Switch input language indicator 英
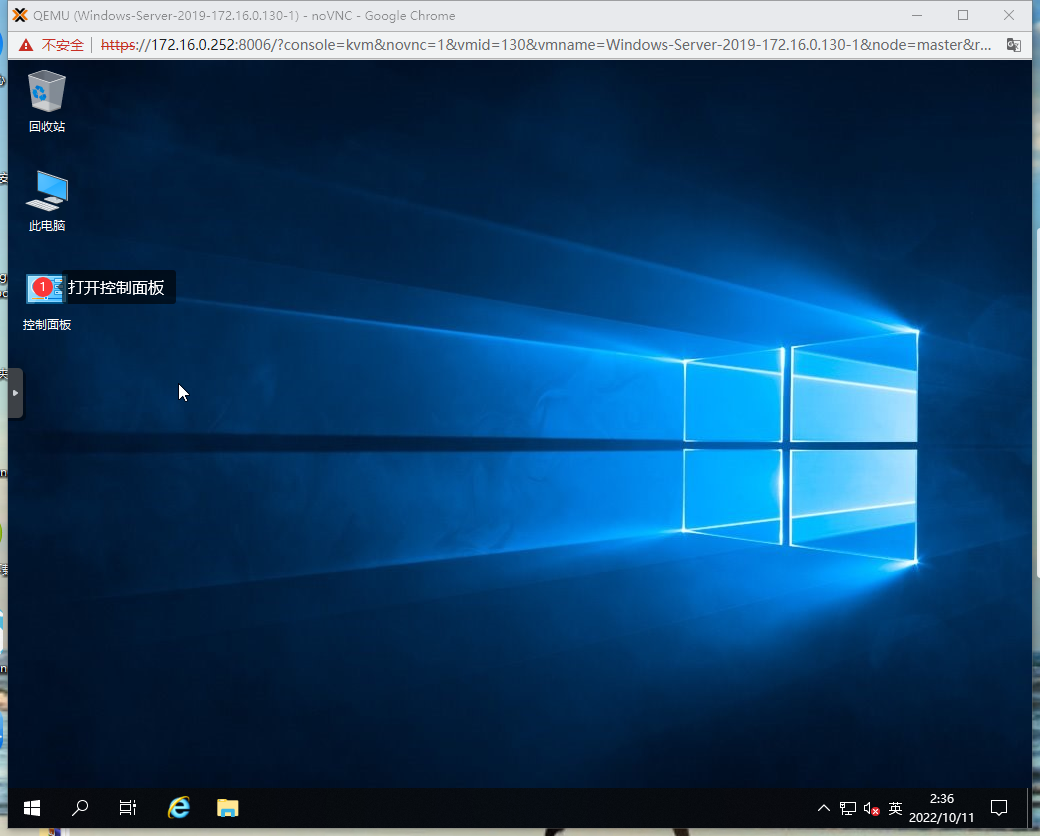The height and width of the screenshot is (836, 1040). [895, 807]
